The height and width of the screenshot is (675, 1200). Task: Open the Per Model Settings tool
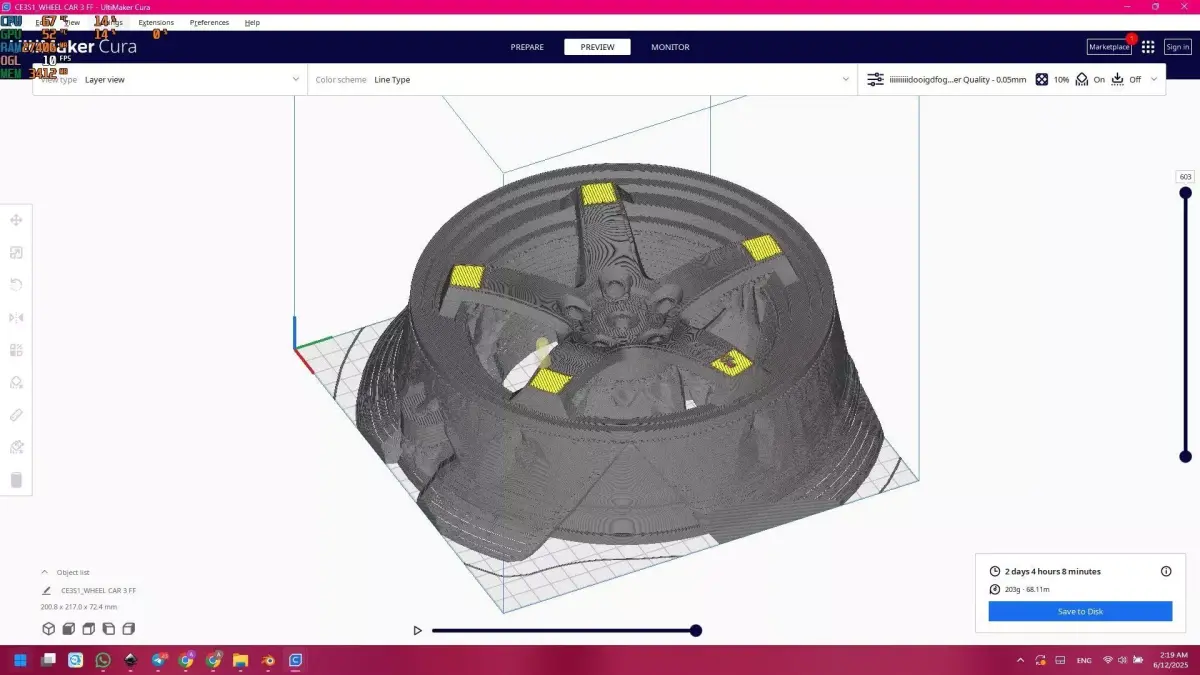click(16, 350)
